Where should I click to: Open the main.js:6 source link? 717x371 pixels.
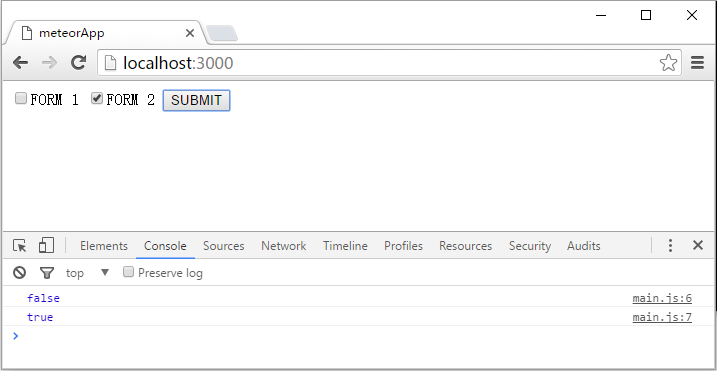tap(662, 299)
